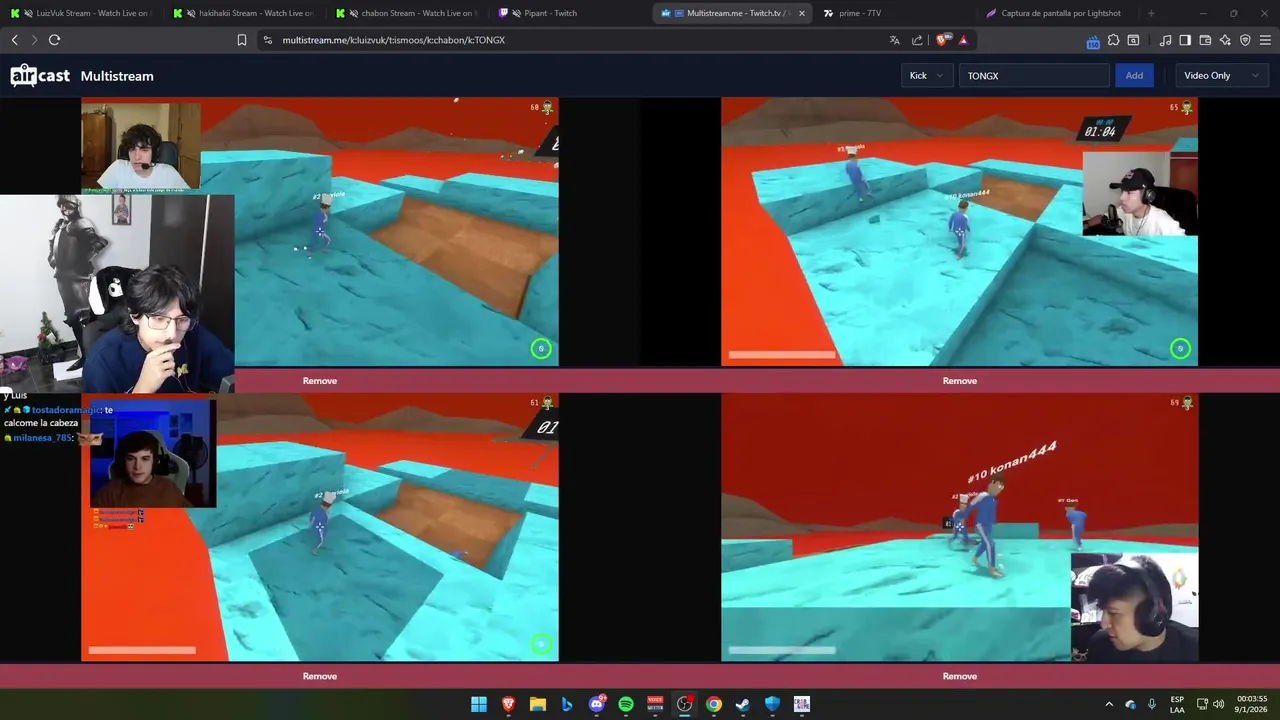Click the green circle icon on the top-left stream
The width and height of the screenshot is (1280, 720).
point(541,348)
